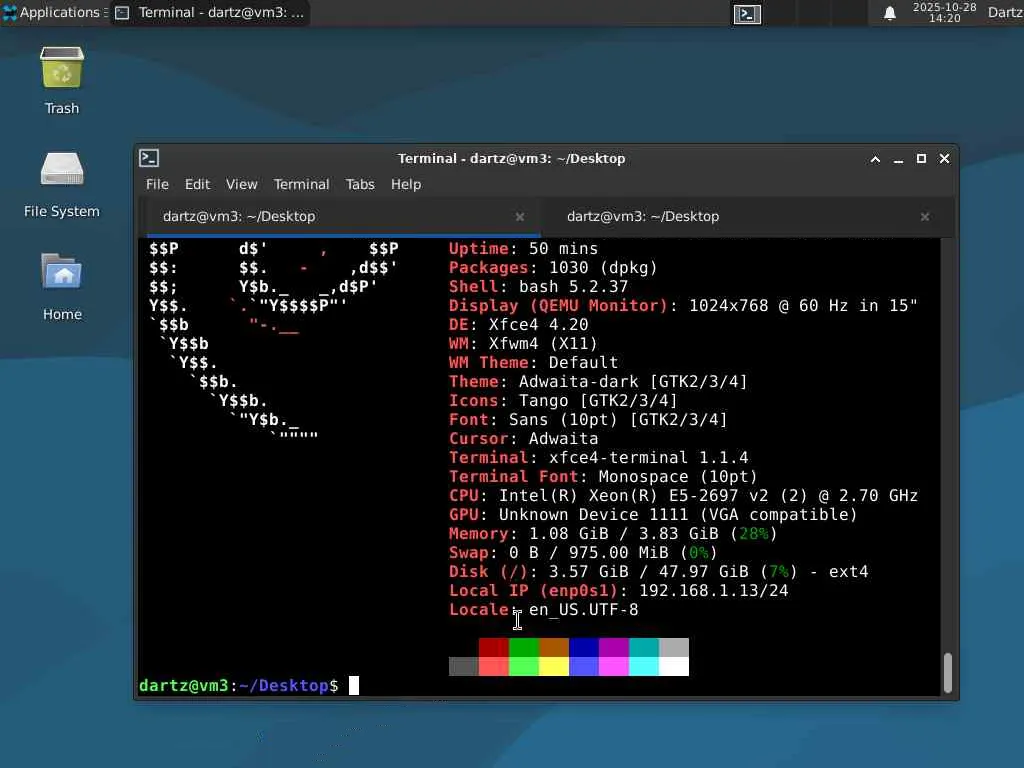Click the dark red color block

click(x=494, y=647)
